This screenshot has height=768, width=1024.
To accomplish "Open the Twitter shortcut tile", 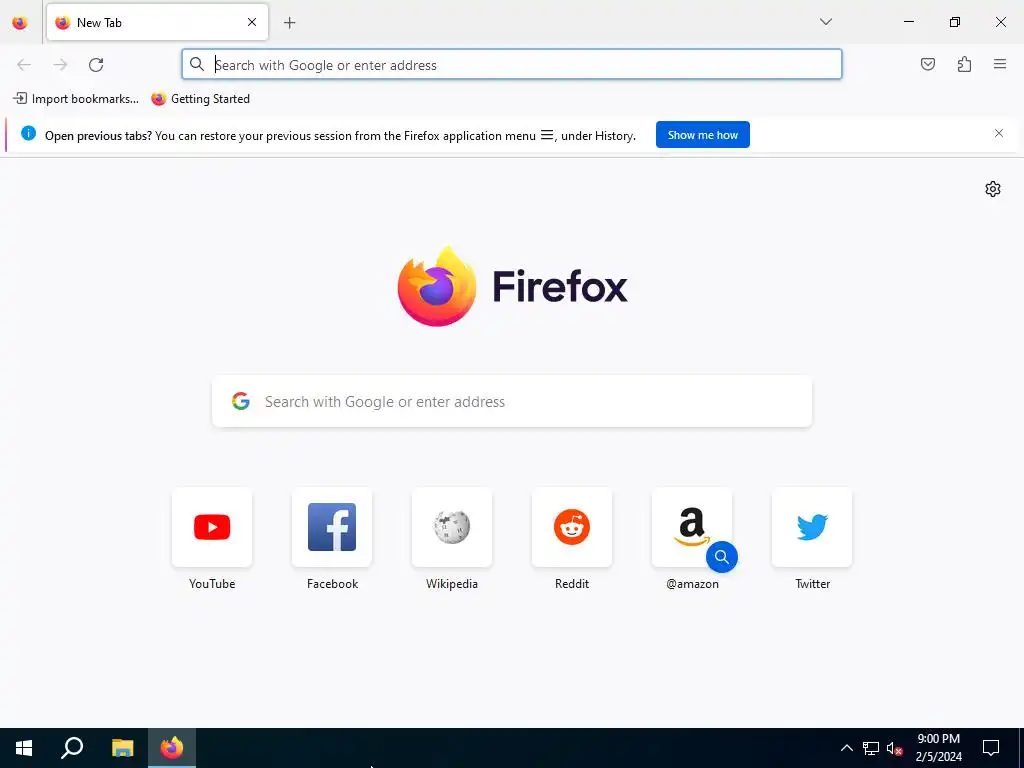I will pyautogui.click(x=812, y=527).
